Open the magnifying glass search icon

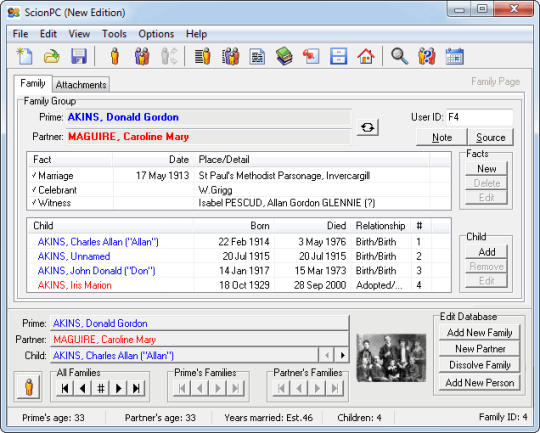(x=399, y=56)
